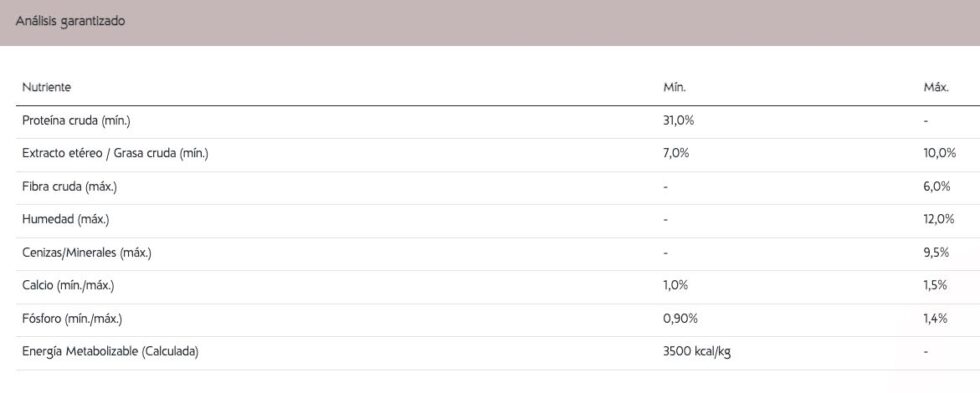Click the 1,5% calcium maximum value
980x393 pixels.
click(934, 286)
